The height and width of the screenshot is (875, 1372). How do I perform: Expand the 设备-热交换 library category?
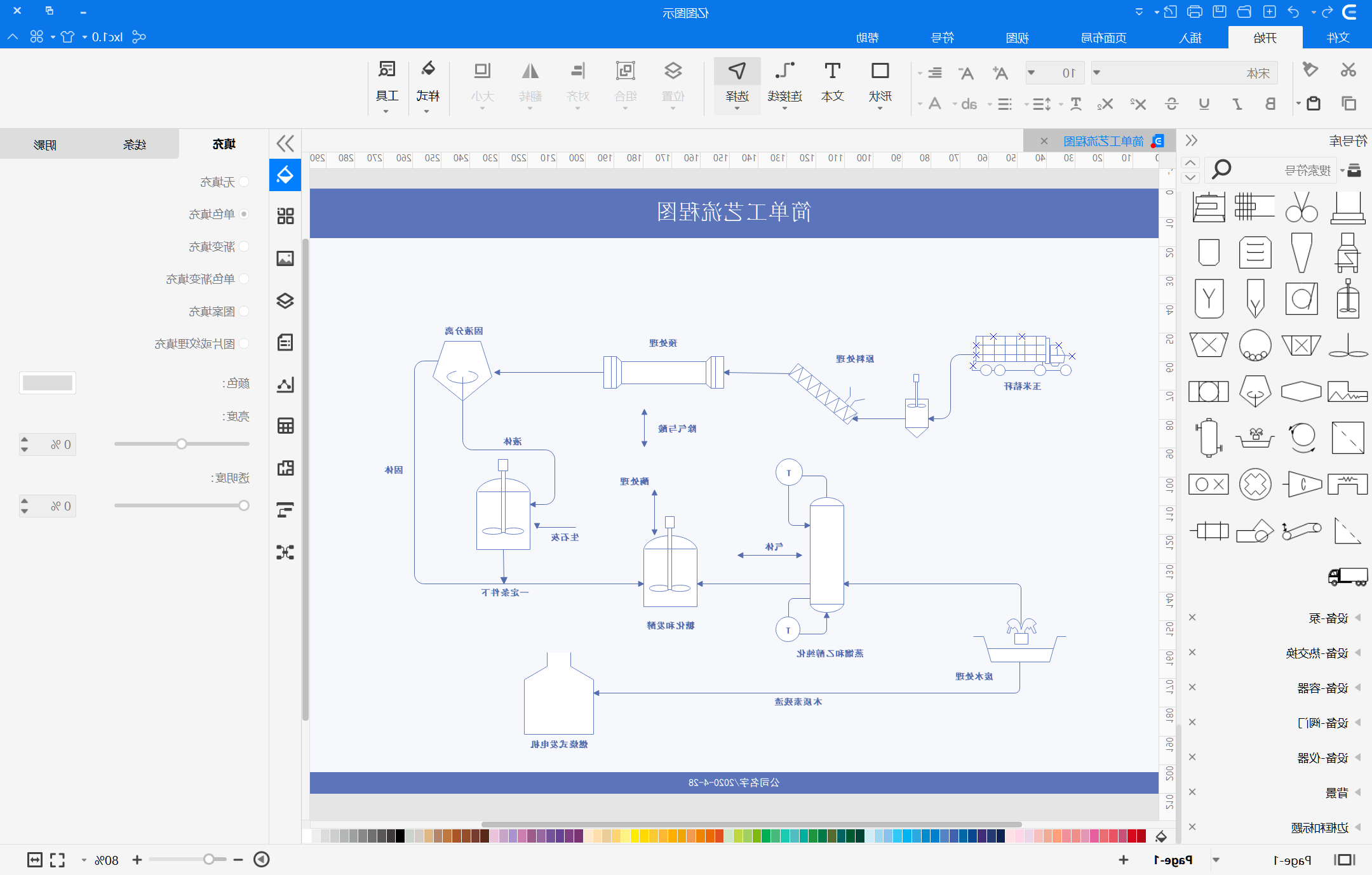coord(1358,653)
